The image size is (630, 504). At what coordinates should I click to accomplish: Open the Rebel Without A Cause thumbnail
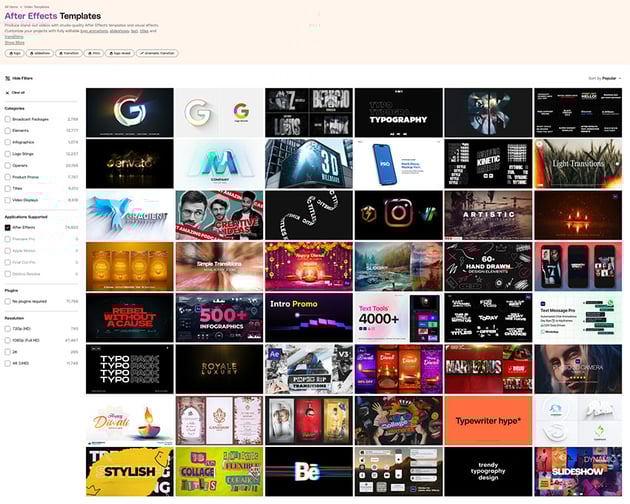click(130, 318)
